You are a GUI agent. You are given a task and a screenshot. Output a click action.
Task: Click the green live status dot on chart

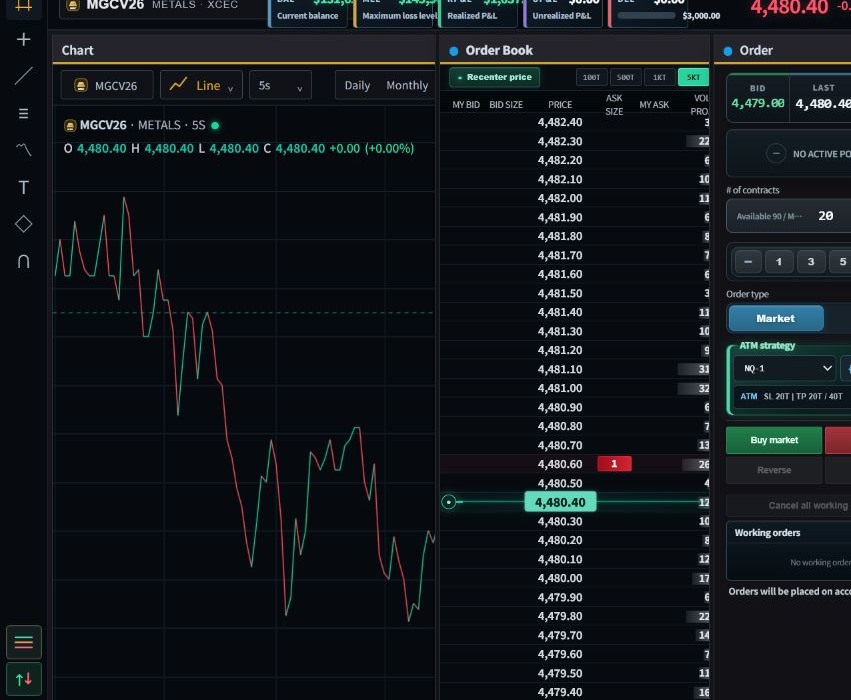click(x=215, y=125)
